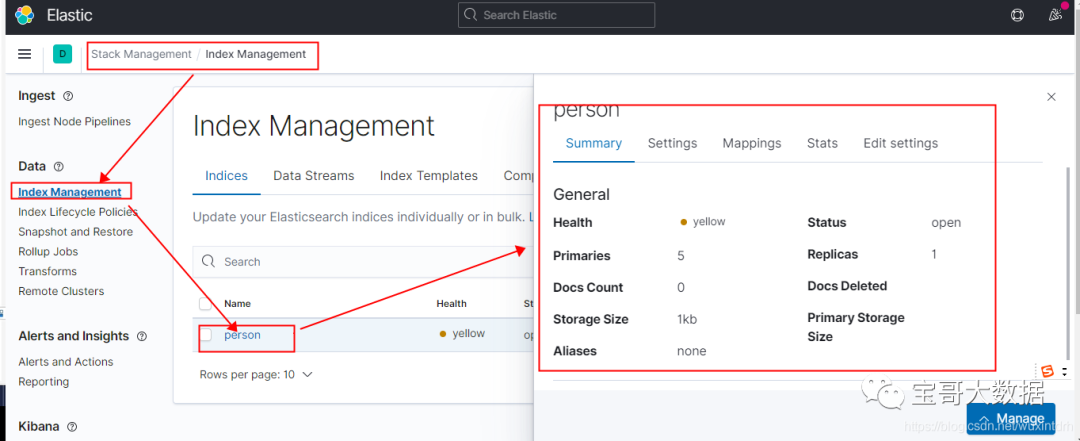Click the flyout vertical scrollbar

pos(1070,262)
